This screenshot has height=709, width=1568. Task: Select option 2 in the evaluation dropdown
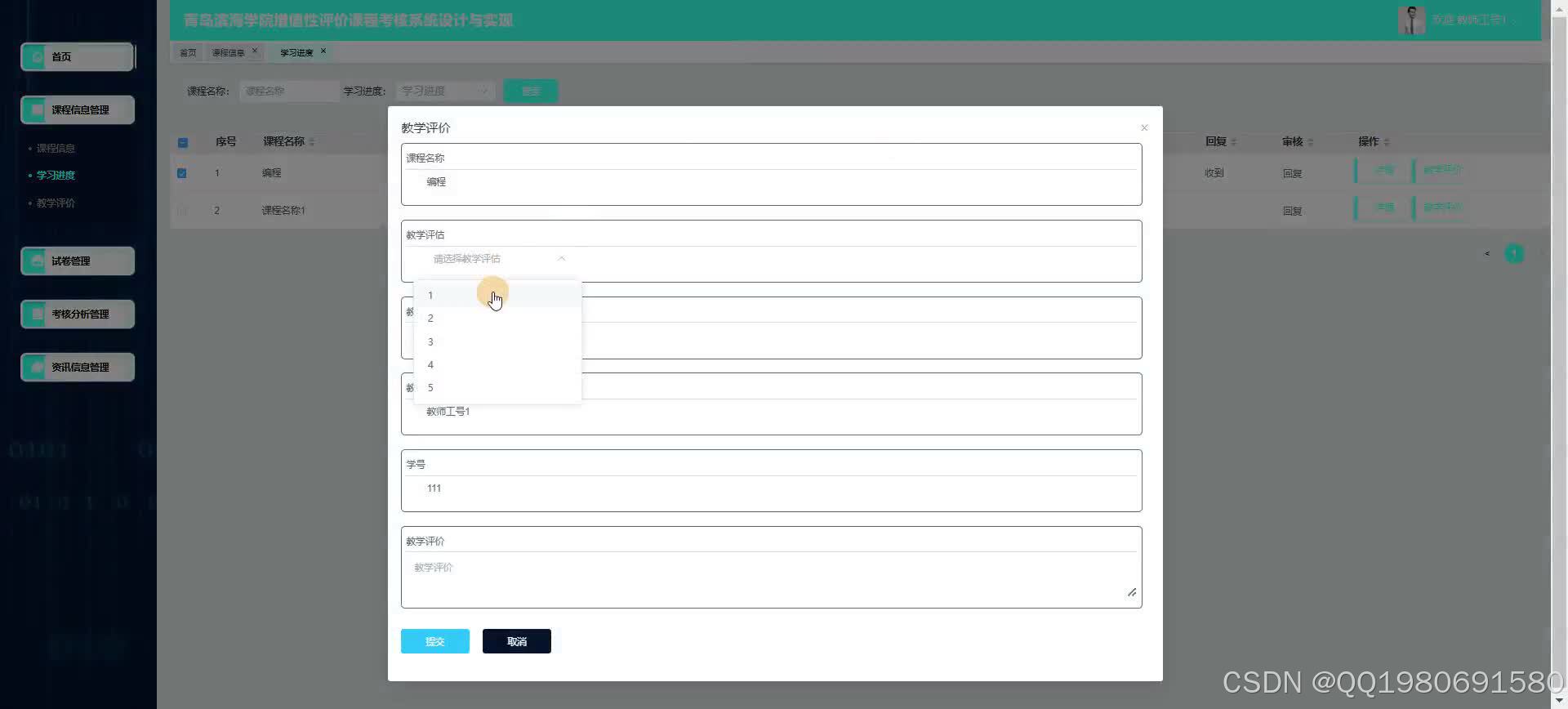point(497,319)
